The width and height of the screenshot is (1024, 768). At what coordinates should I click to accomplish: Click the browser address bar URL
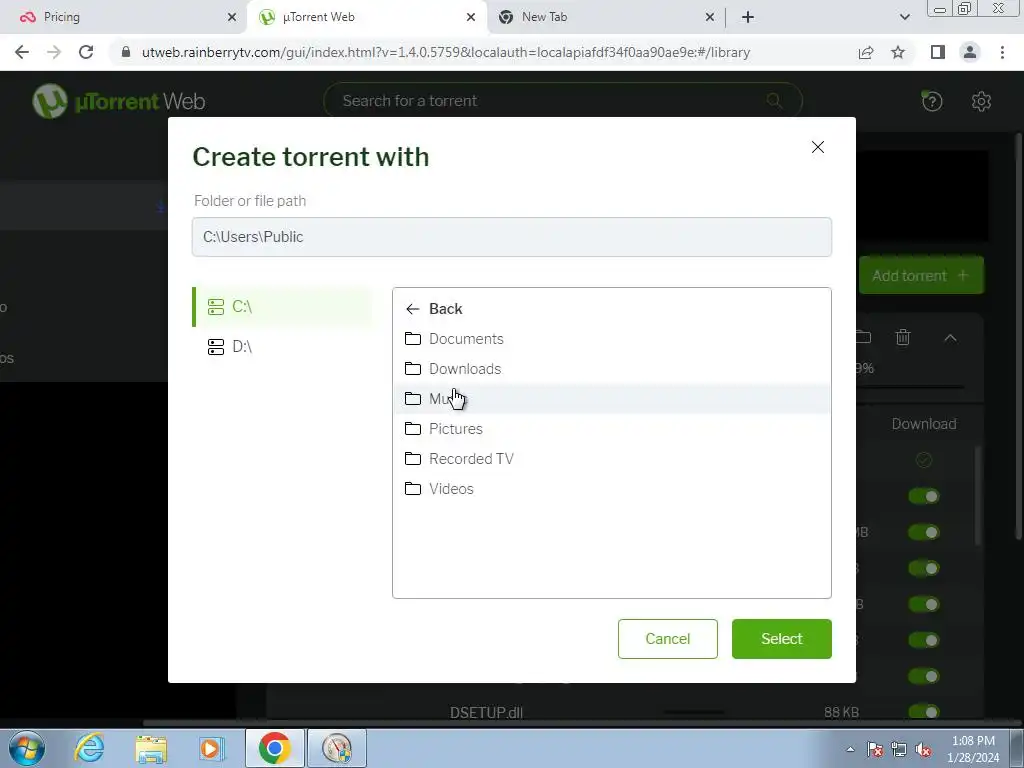tap(445, 52)
